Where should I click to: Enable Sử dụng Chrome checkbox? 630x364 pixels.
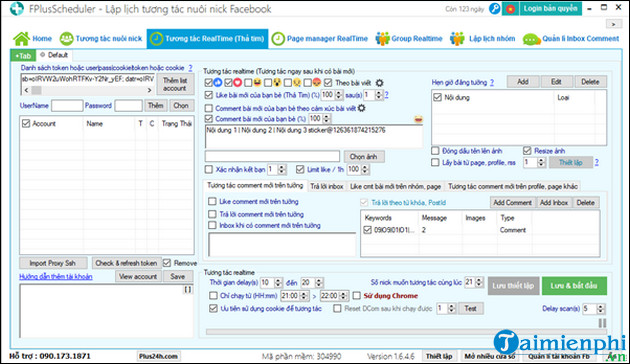coord(356,296)
